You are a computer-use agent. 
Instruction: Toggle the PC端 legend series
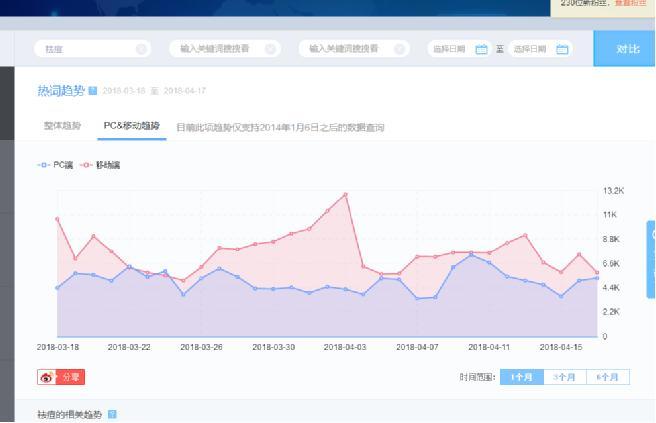point(56,164)
